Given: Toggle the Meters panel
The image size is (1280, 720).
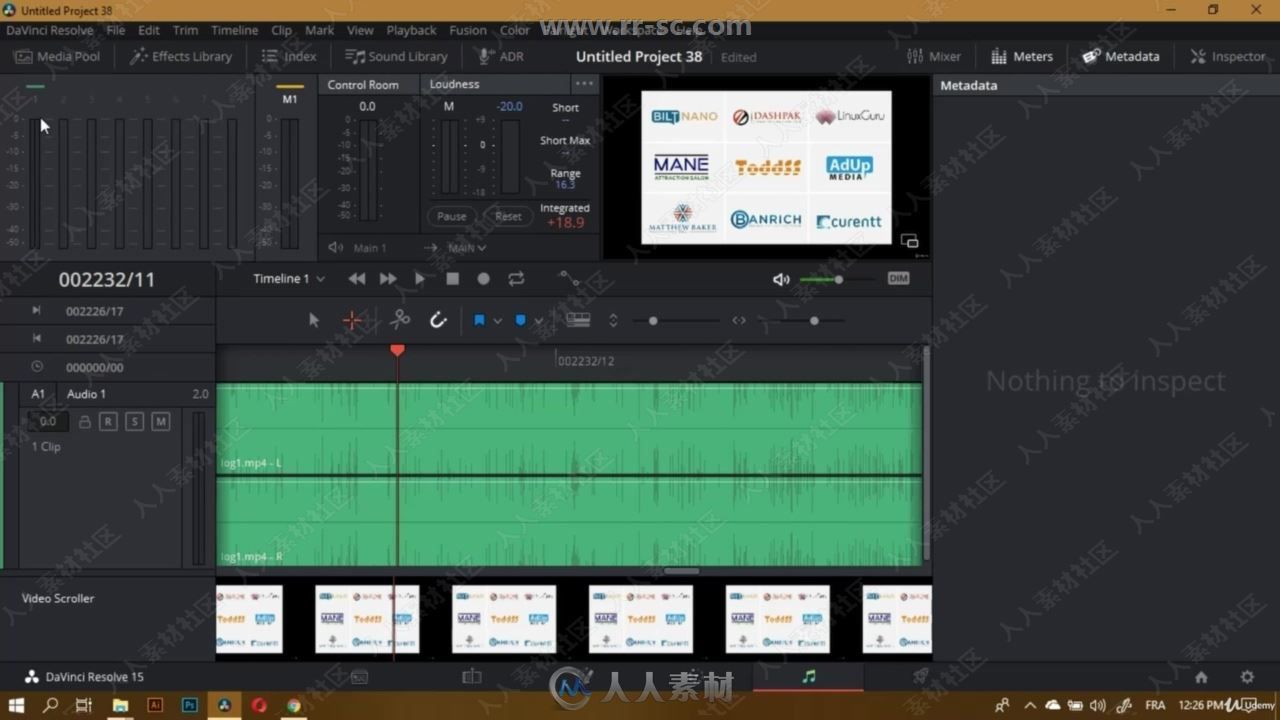Looking at the screenshot, I should (x=1021, y=56).
